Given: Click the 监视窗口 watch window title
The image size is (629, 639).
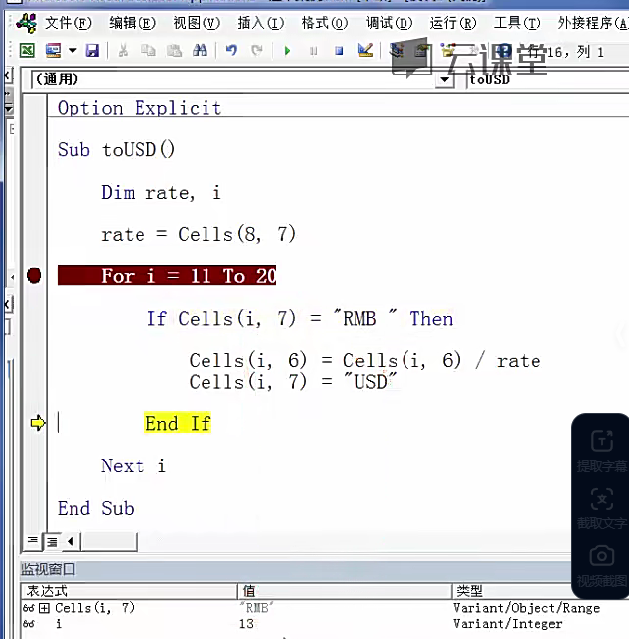Looking at the screenshot, I should [x=48, y=569].
